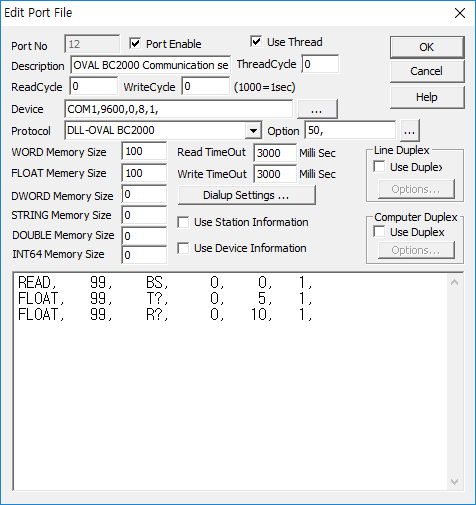Open the Help button
476x505 pixels.
click(427, 97)
